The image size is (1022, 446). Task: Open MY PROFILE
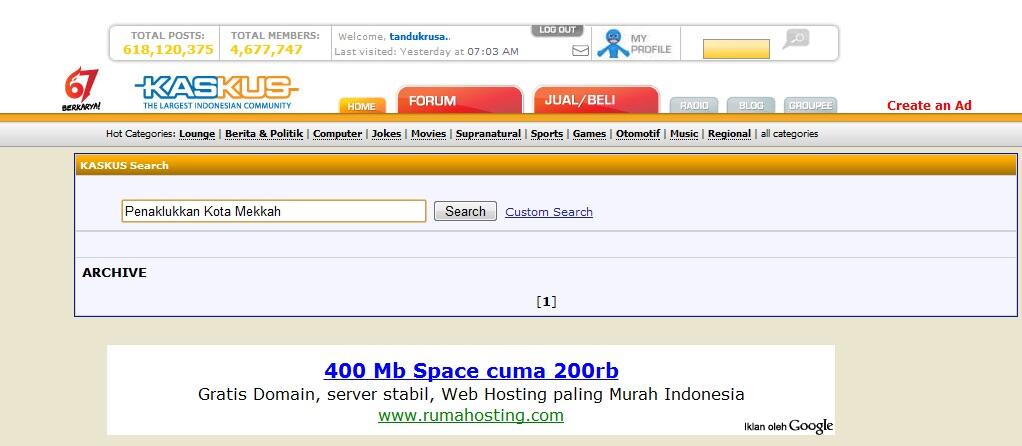click(x=650, y=44)
